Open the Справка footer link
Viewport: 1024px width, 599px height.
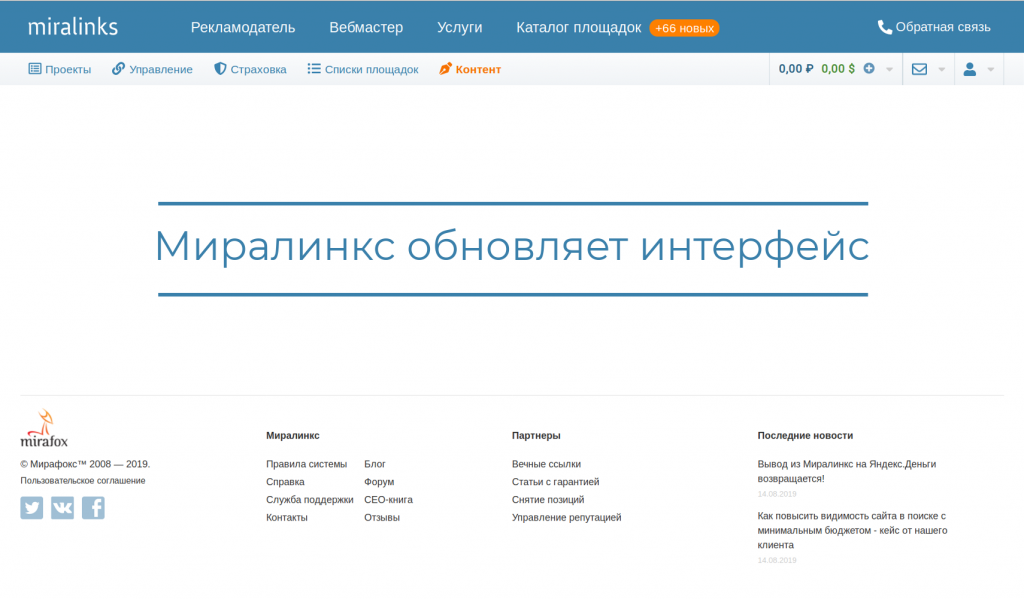(285, 481)
